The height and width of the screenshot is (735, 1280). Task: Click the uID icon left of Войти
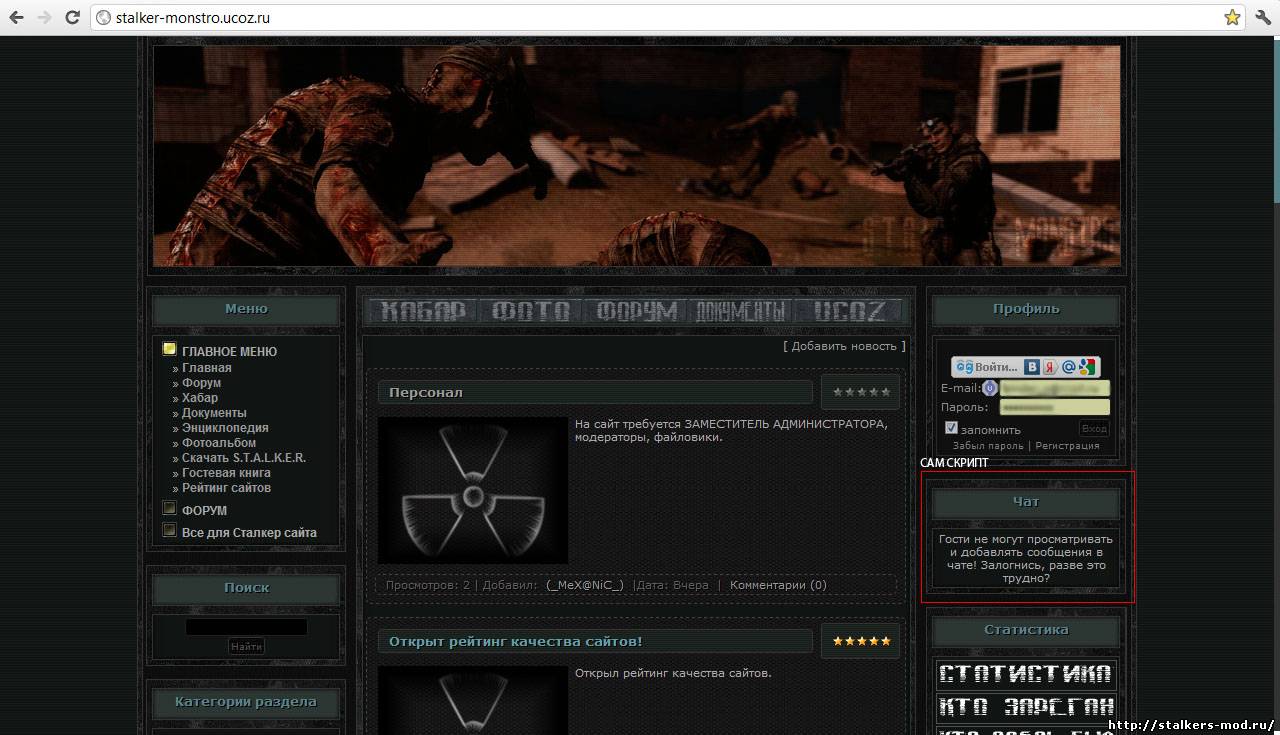click(964, 367)
